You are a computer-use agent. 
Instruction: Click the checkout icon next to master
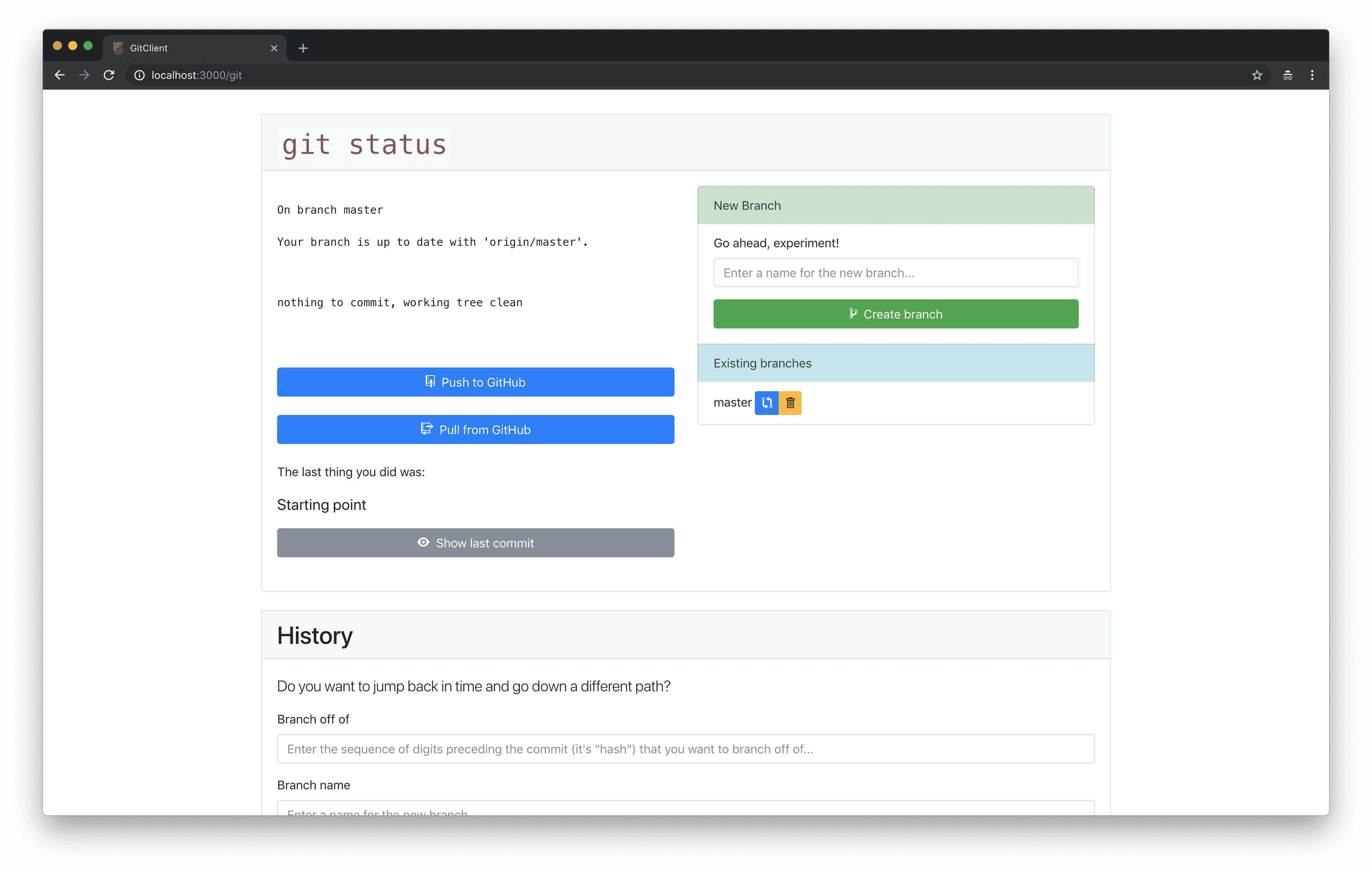(x=766, y=403)
